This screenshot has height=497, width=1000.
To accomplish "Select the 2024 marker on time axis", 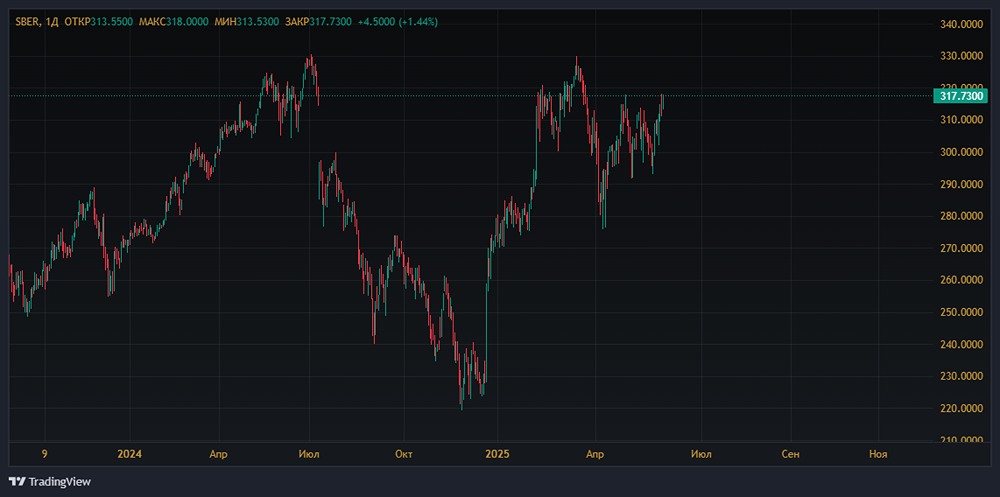I will point(129,453).
